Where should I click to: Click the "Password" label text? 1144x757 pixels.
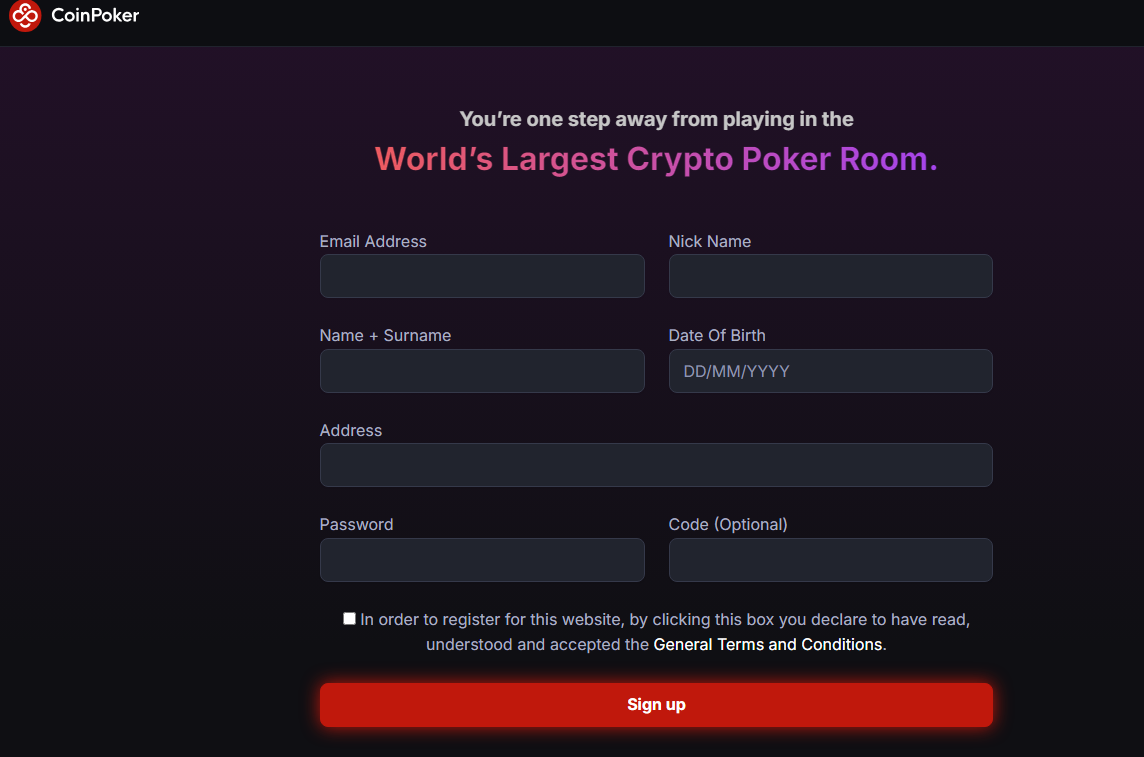[x=356, y=524]
